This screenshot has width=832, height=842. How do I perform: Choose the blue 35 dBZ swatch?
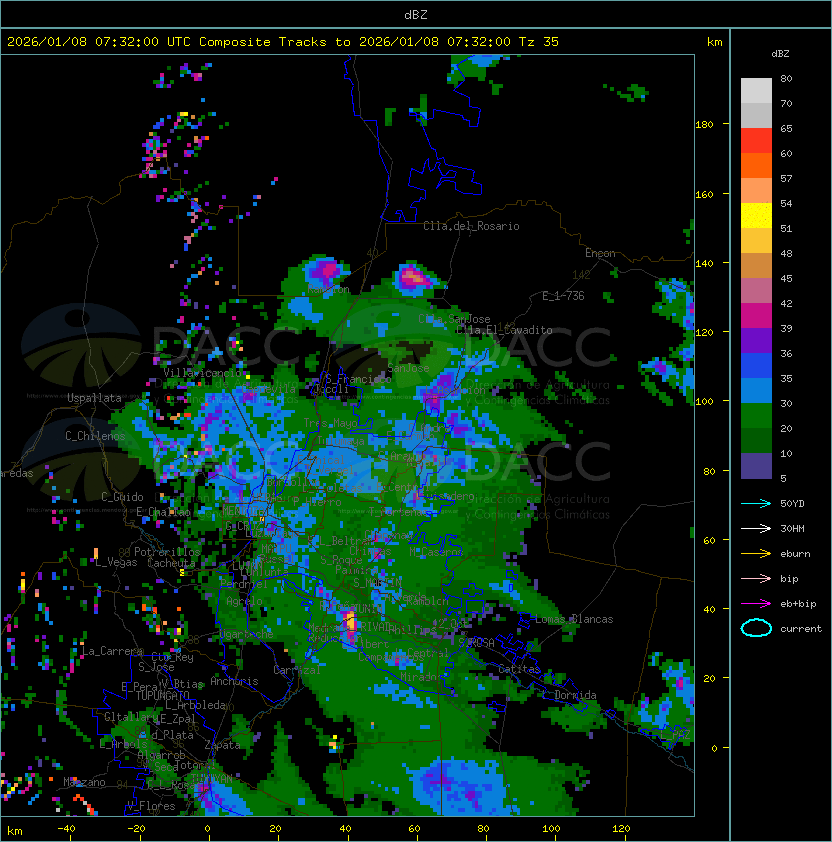point(756,366)
